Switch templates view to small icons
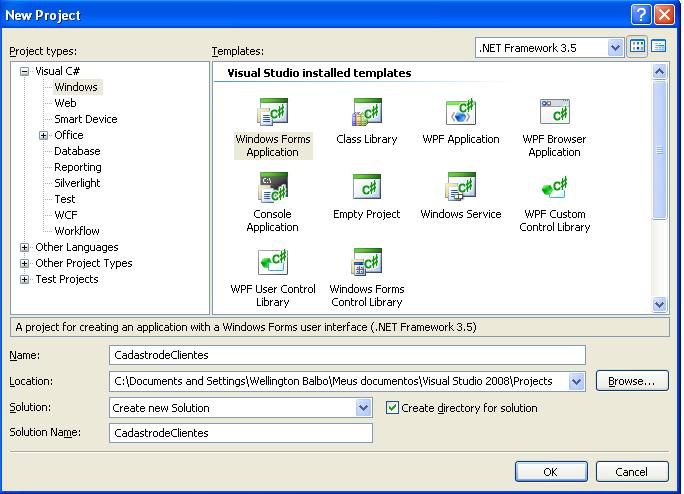 pyautogui.click(x=659, y=47)
